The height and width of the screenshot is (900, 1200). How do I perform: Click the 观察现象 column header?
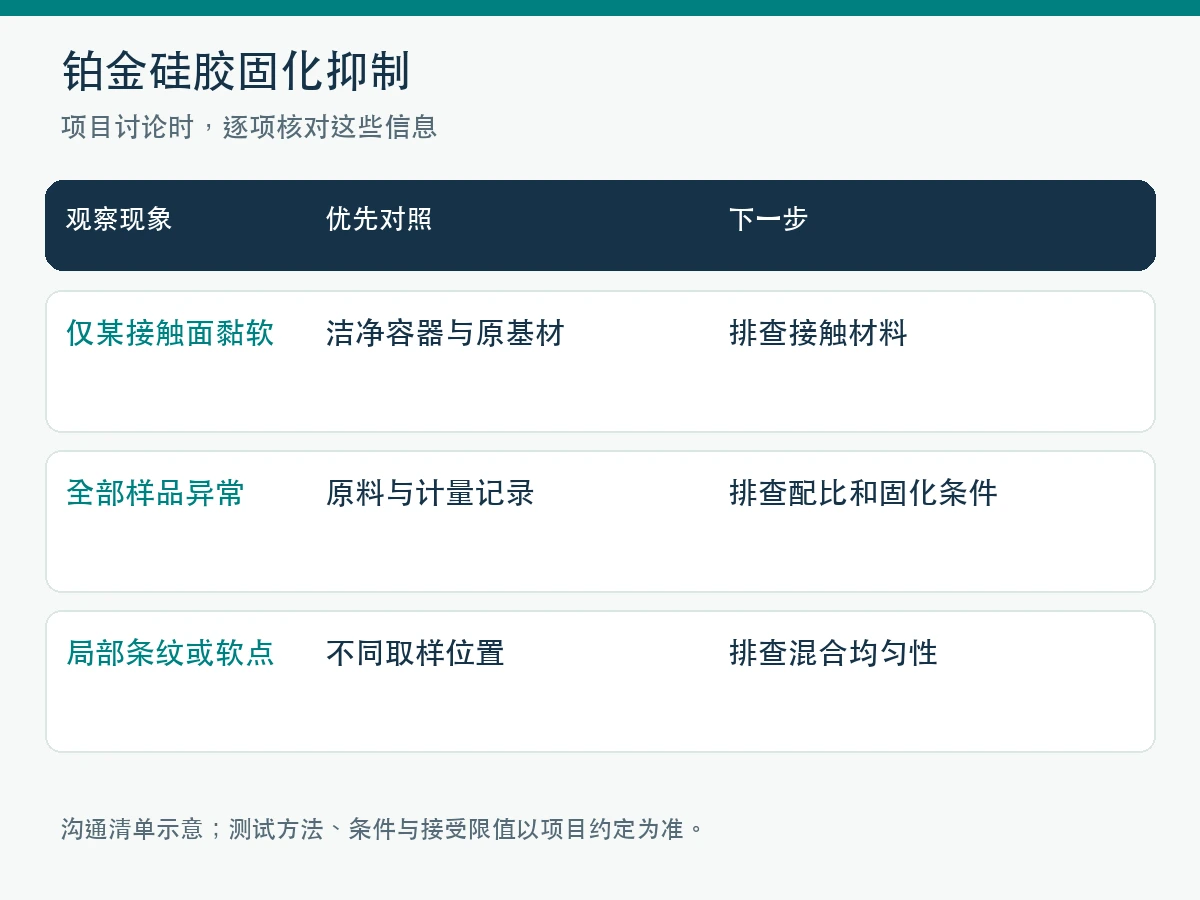click(119, 219)
